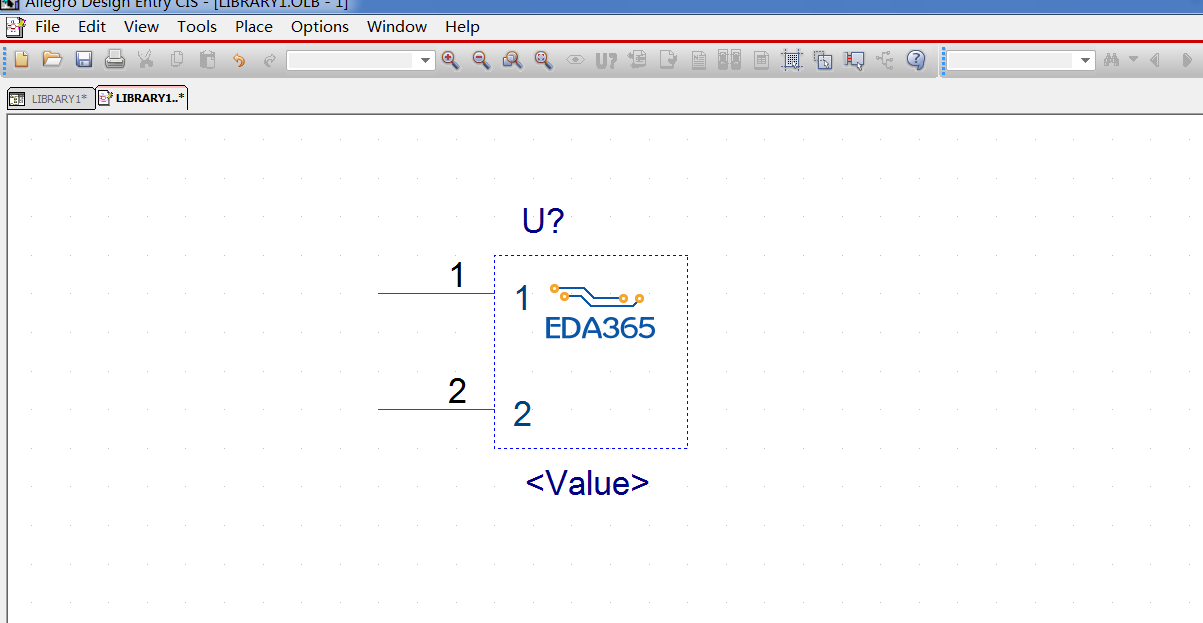Open the View menu
This screenshot has height=623, width=1203.
click(x=141, y=27)
